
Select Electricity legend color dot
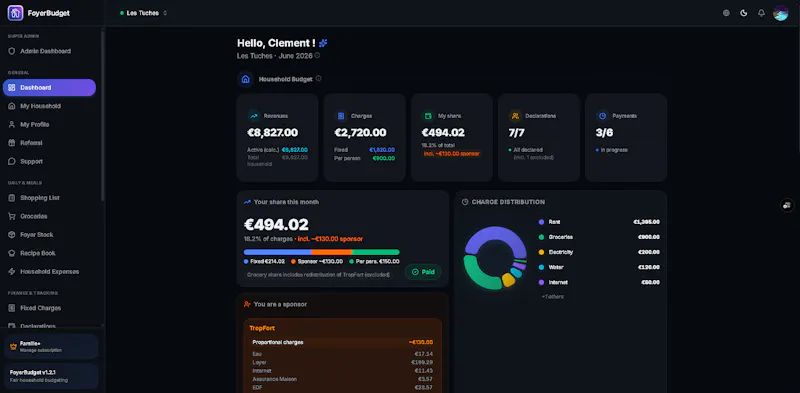541,252
